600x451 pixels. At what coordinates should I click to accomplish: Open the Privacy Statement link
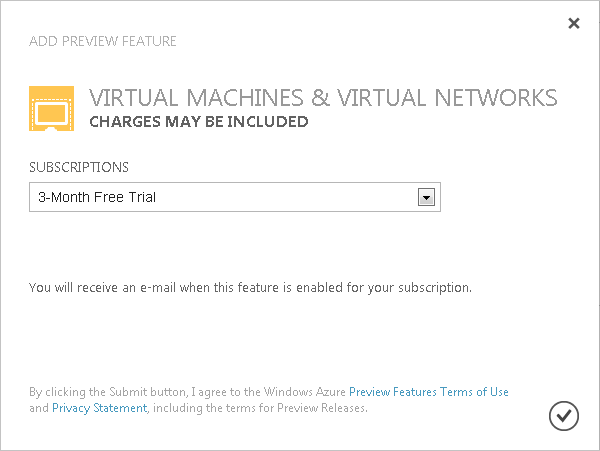(x=99, y=408)
